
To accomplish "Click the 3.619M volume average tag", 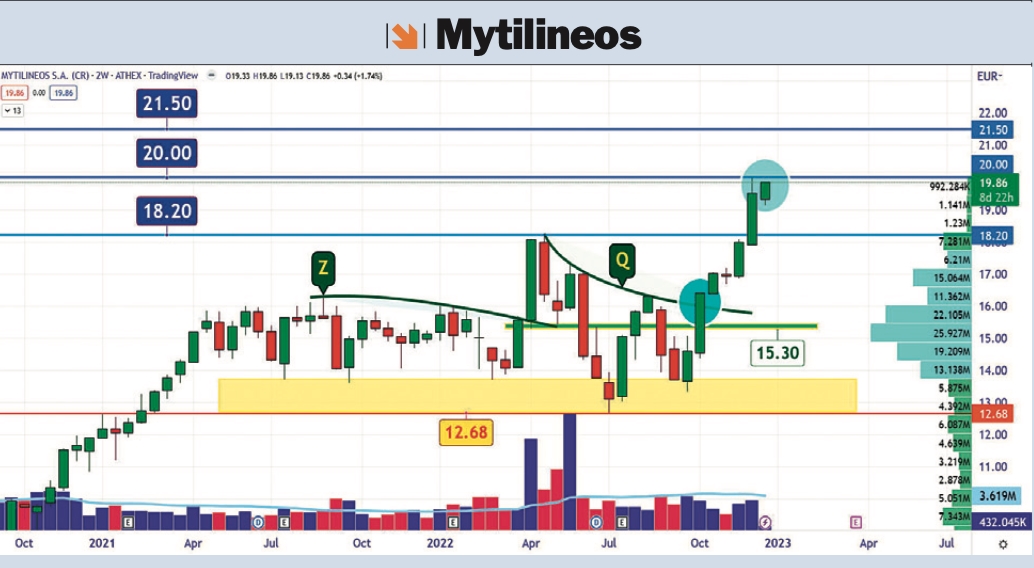I will tap(996, 495).
